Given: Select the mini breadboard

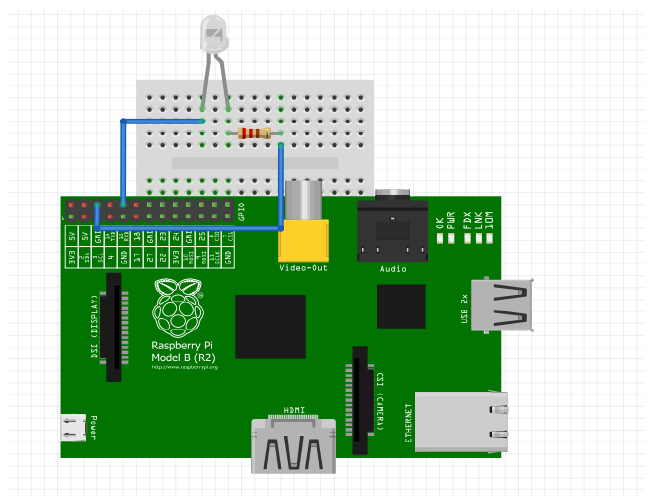Looking at the screenshot, I should click(255, 138).
